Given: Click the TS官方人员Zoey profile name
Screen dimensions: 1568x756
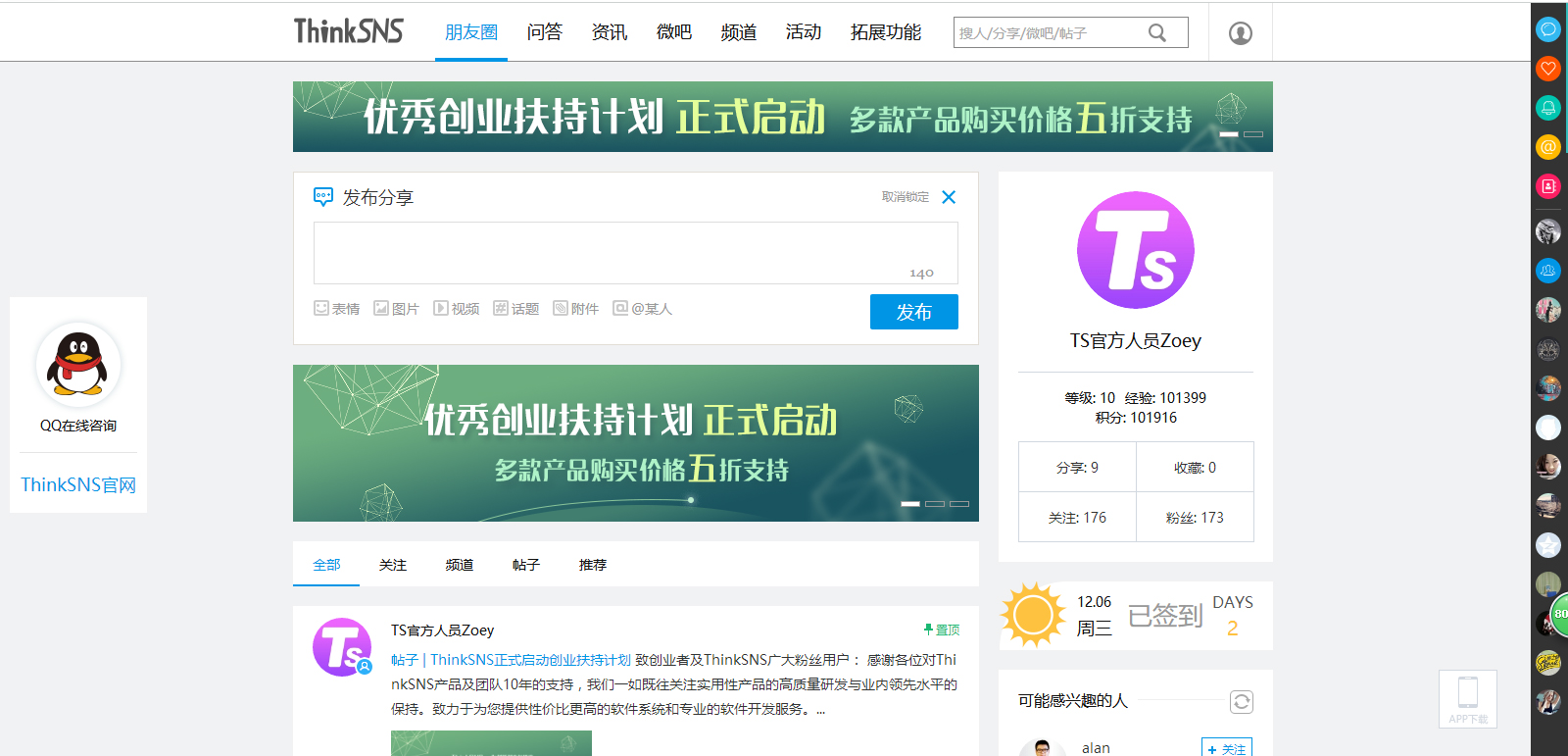Looking at the screenshot, I should point(1136,340).
